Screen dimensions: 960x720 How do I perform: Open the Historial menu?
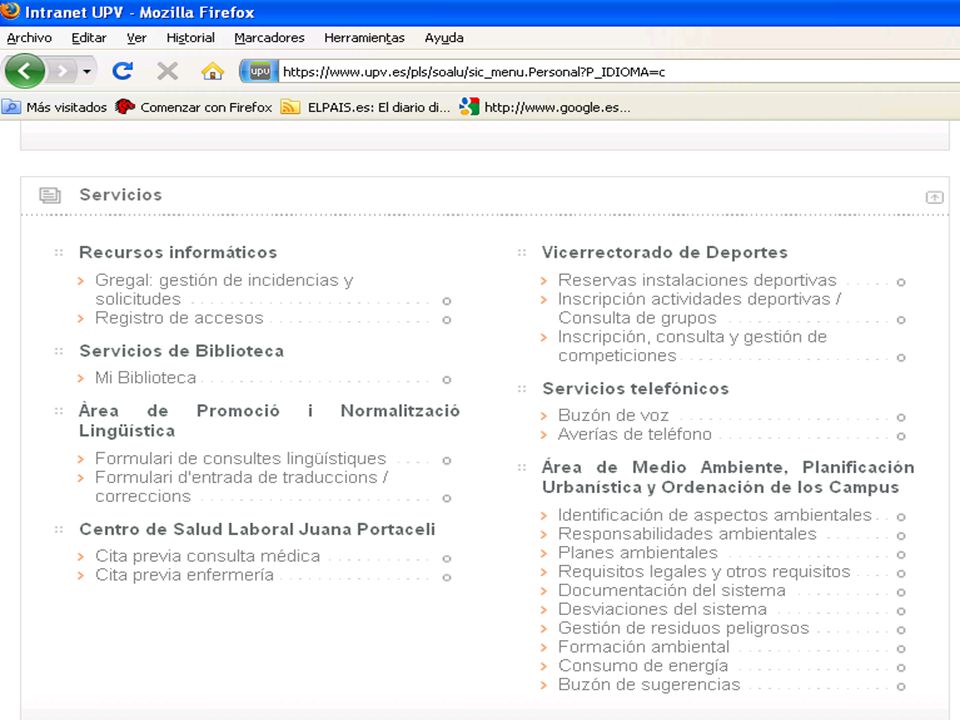190,38
